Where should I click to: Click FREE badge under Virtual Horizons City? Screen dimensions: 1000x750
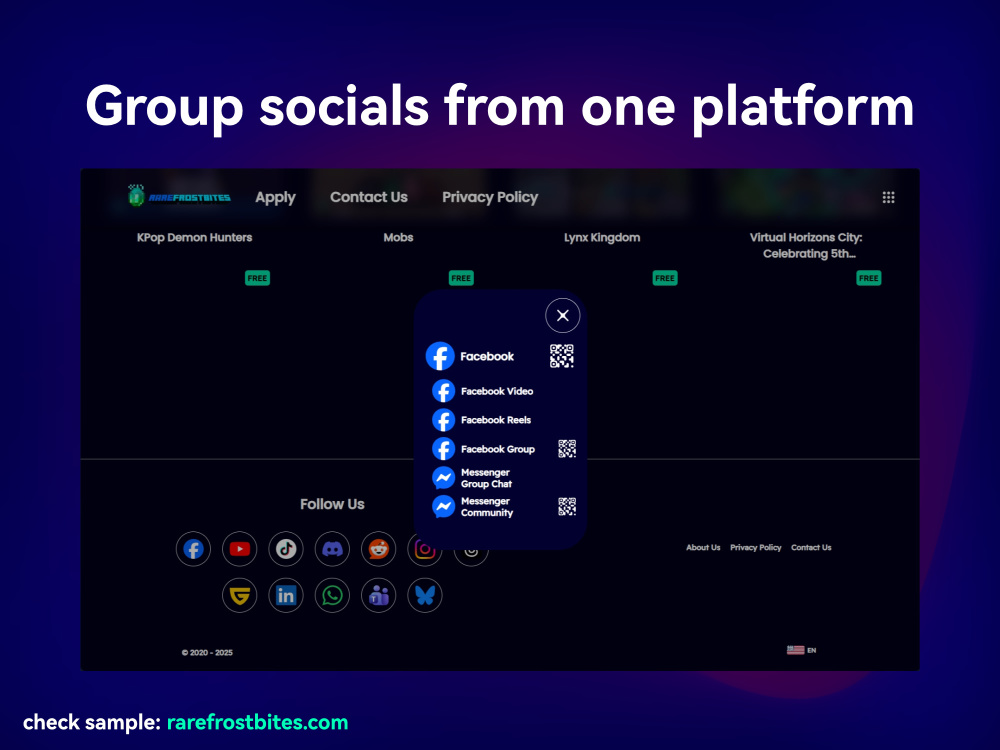[869, 278]
